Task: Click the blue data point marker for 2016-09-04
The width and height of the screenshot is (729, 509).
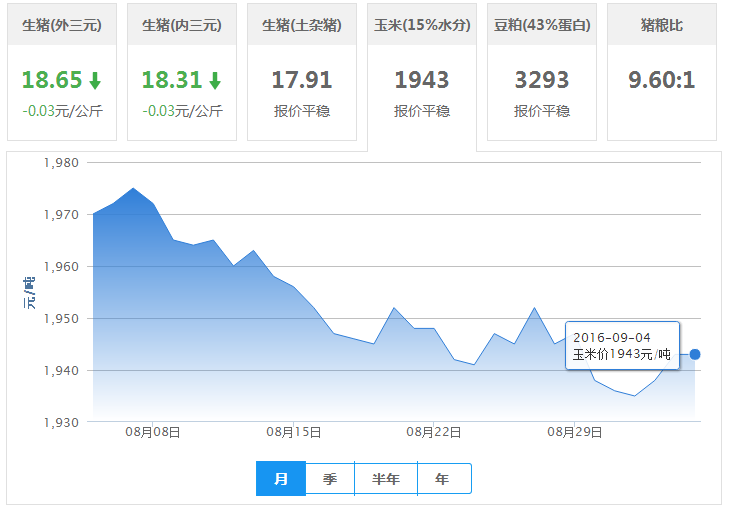Action: point(695,354)
